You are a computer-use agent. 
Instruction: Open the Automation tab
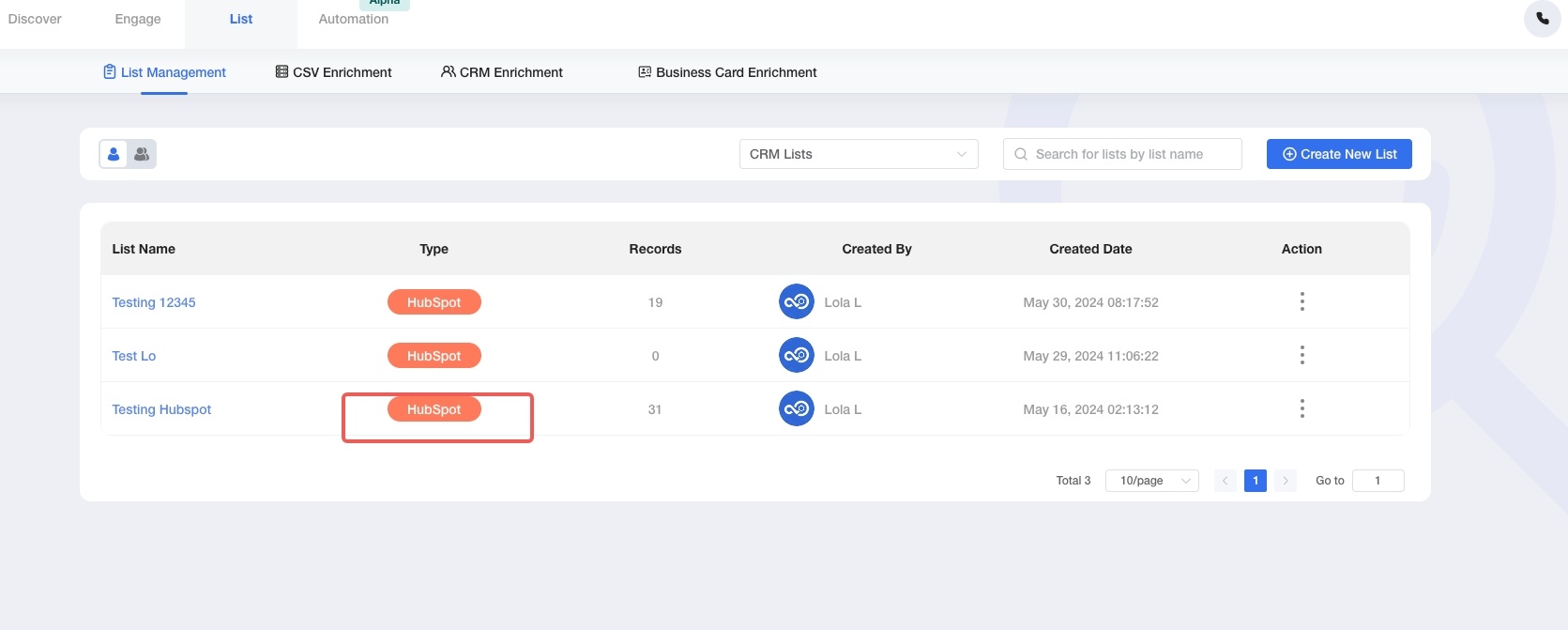(354, 19)
